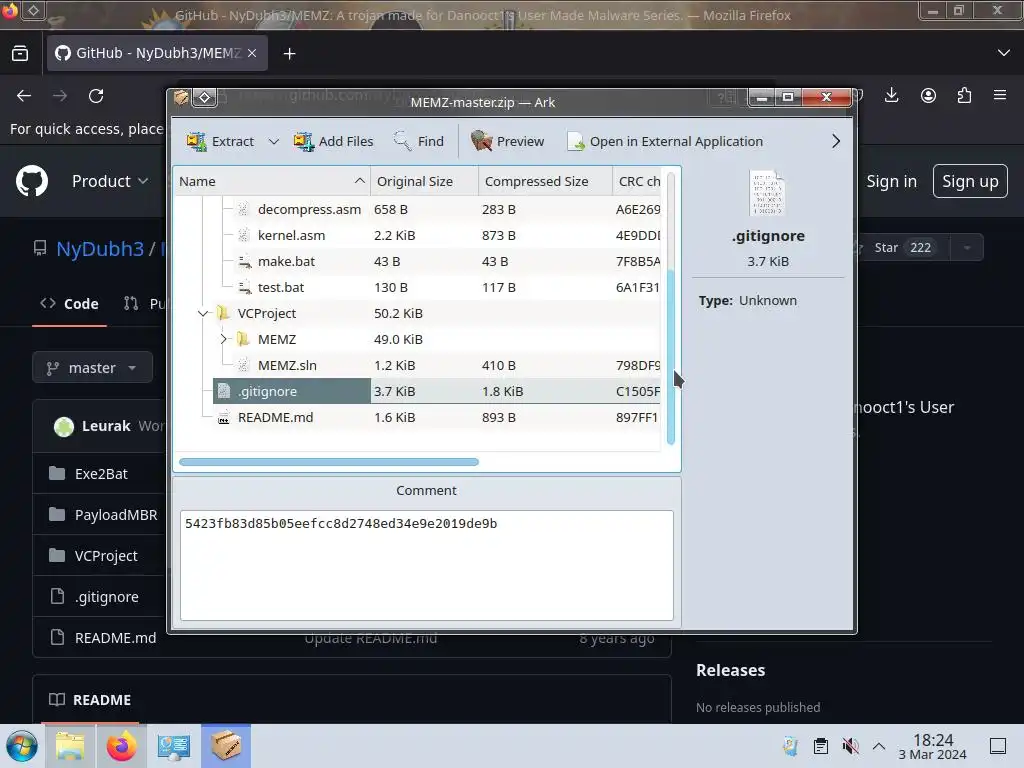The image size is (1024, 768).
Task: Open the VCProject folder on GitHub
Action: pyautogui.click(x=106, y=556)
